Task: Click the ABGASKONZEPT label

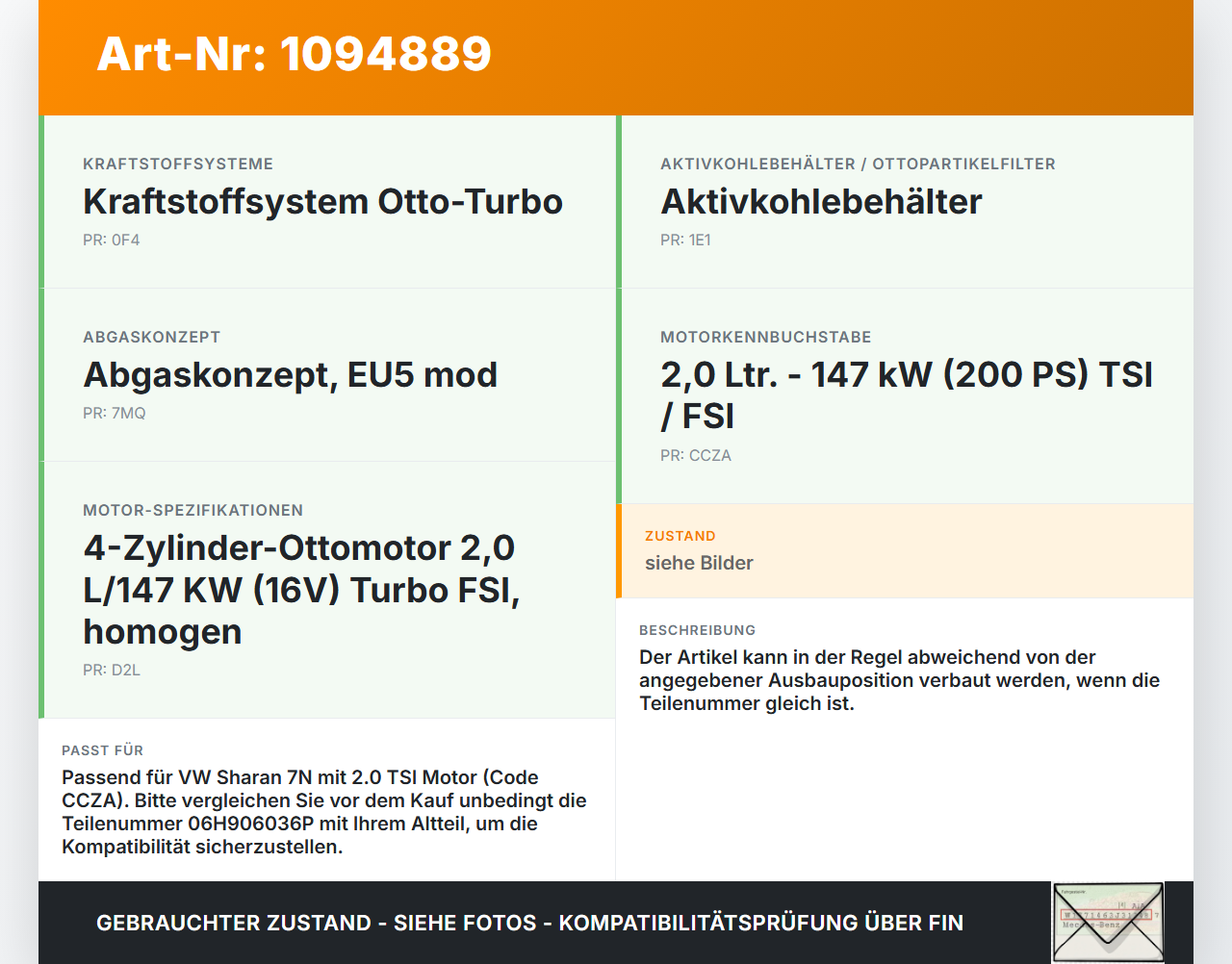Action: [x=151, y=337]
